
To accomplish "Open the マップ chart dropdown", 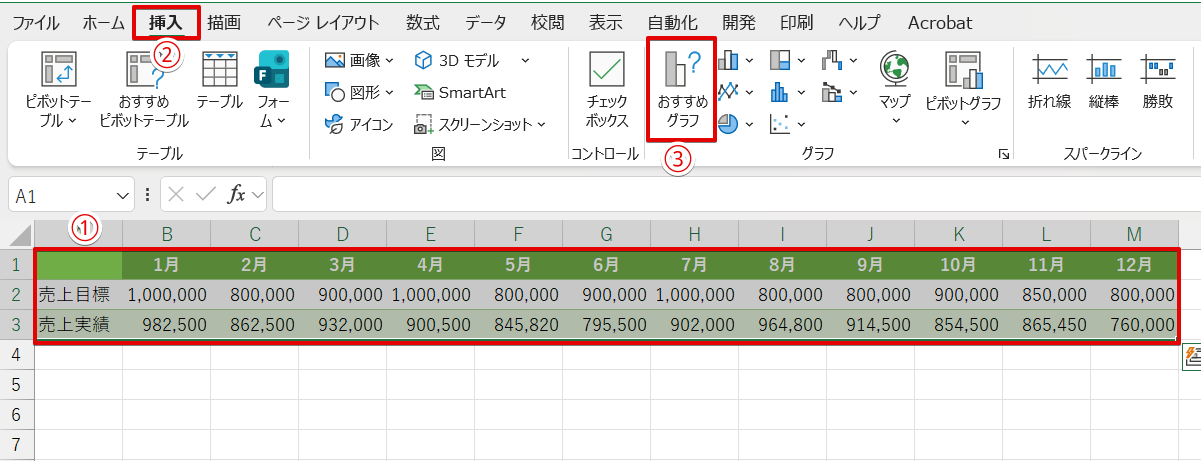I will coord(895,90).
